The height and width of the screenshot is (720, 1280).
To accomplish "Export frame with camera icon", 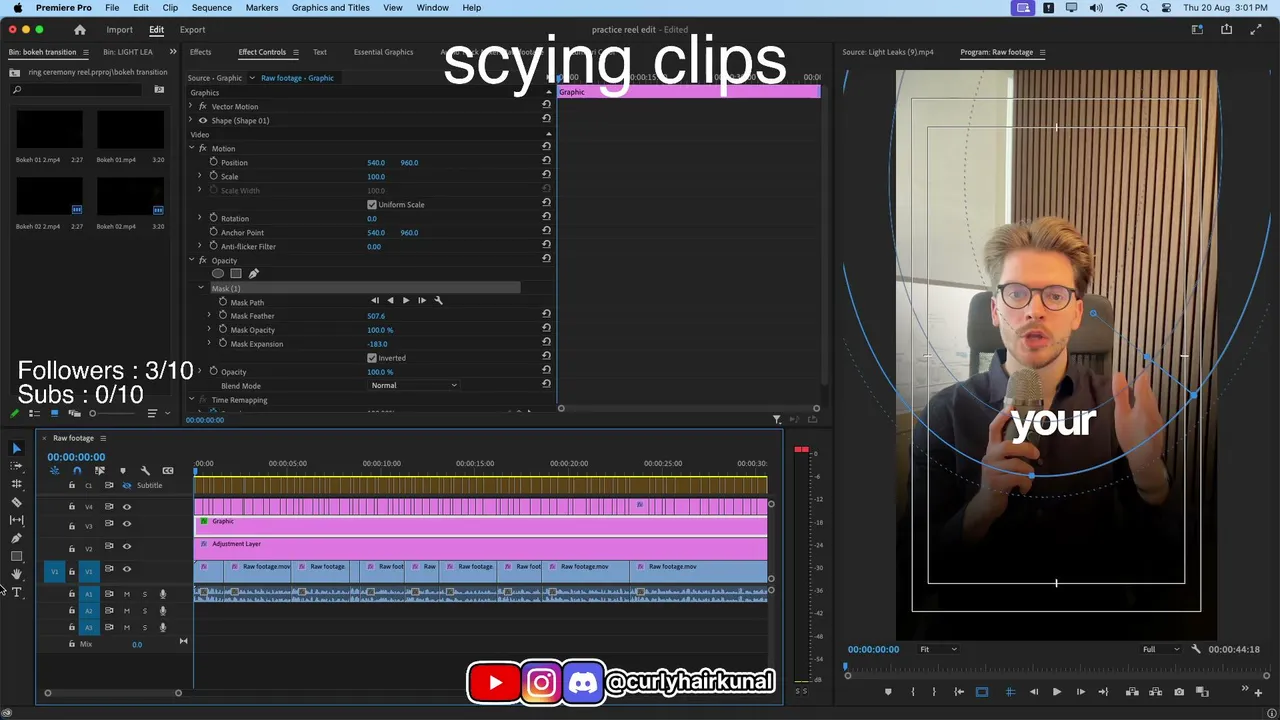I will 1179,692.
